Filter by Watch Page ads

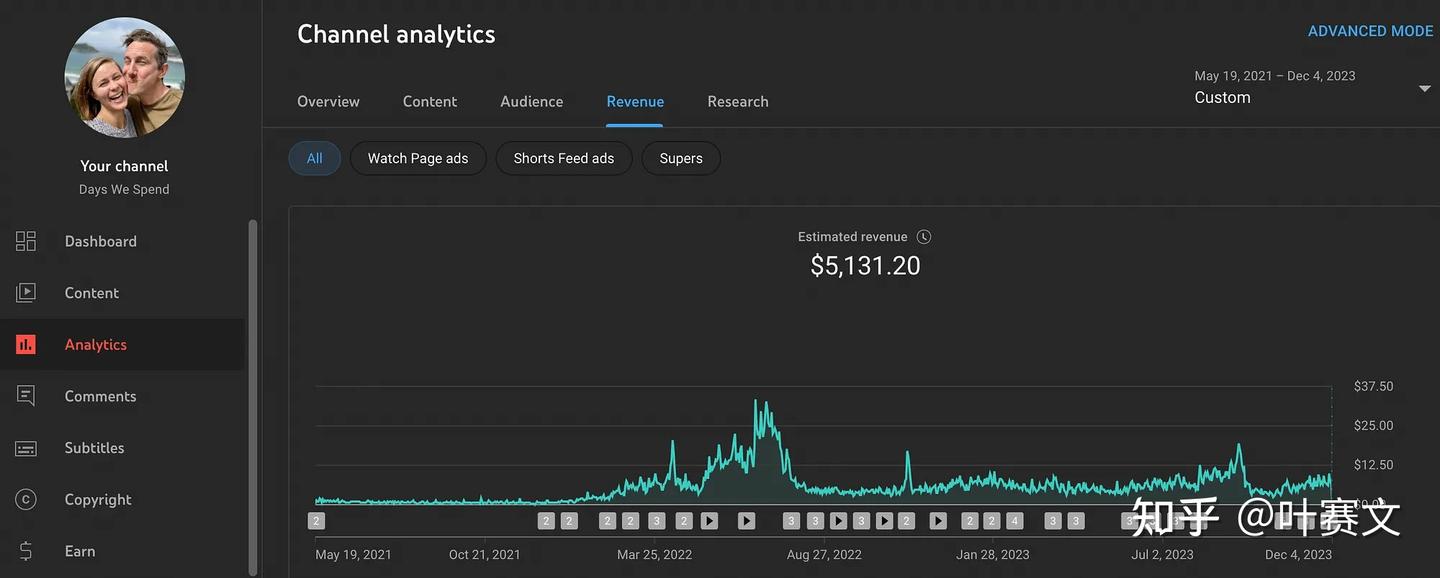pyautogui.click(x=418, y=158)
